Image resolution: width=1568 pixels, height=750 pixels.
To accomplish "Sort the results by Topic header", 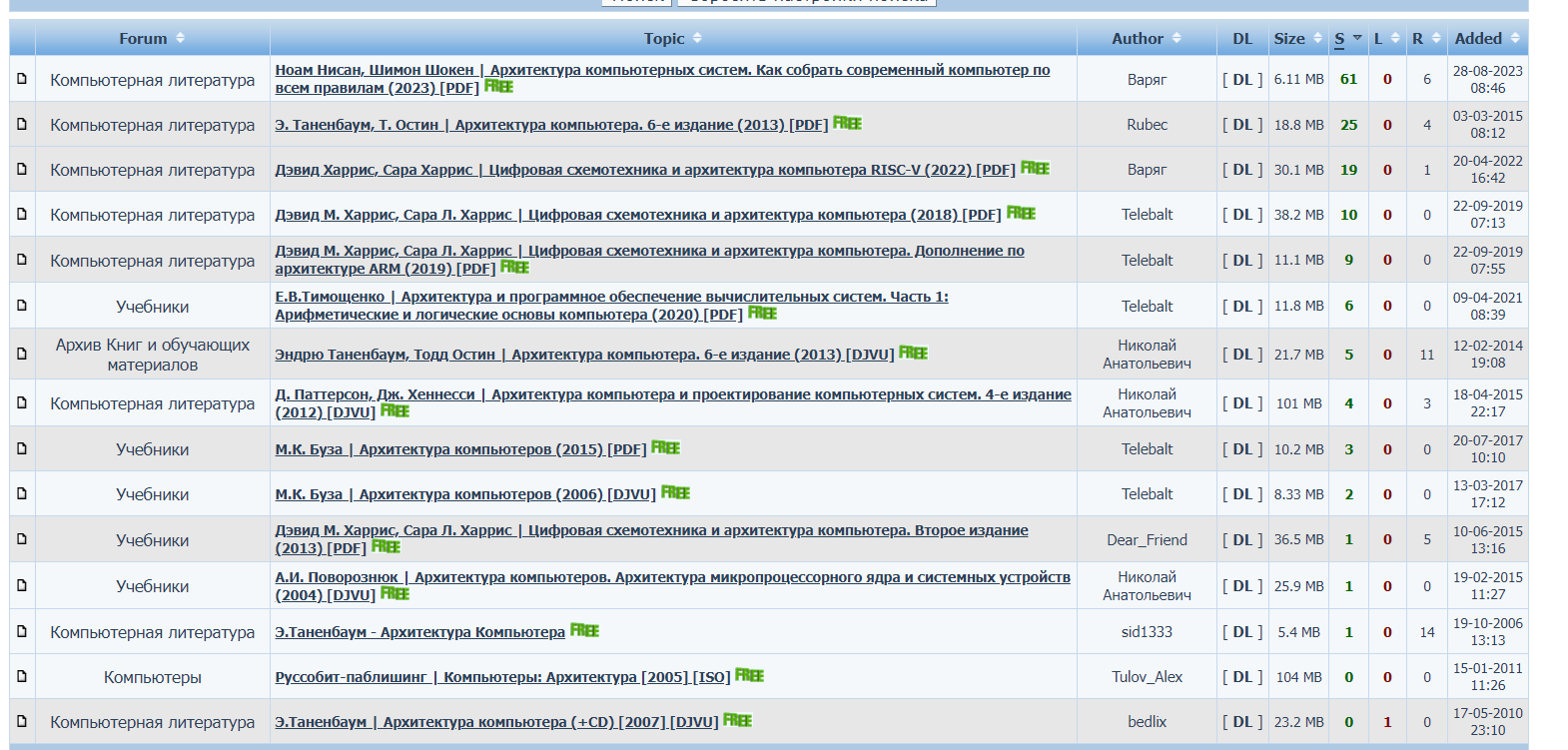I will (673, 38).
